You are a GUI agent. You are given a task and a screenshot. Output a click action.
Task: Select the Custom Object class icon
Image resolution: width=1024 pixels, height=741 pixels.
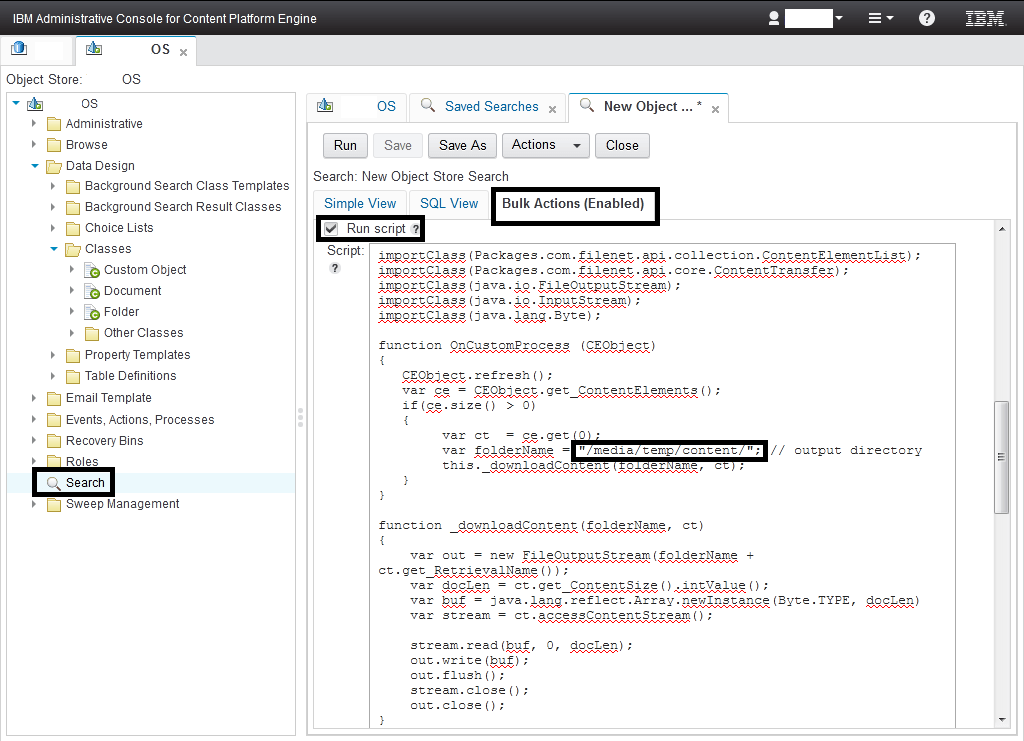pyautogui.click(x=92, y=269)
